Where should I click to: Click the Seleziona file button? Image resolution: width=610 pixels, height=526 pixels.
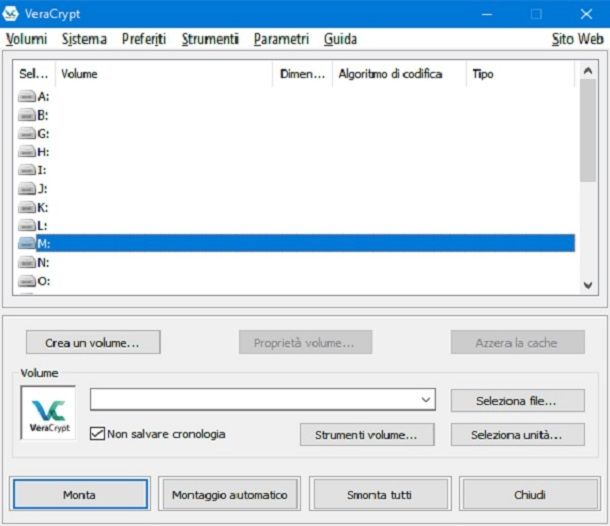click(517, 400)
